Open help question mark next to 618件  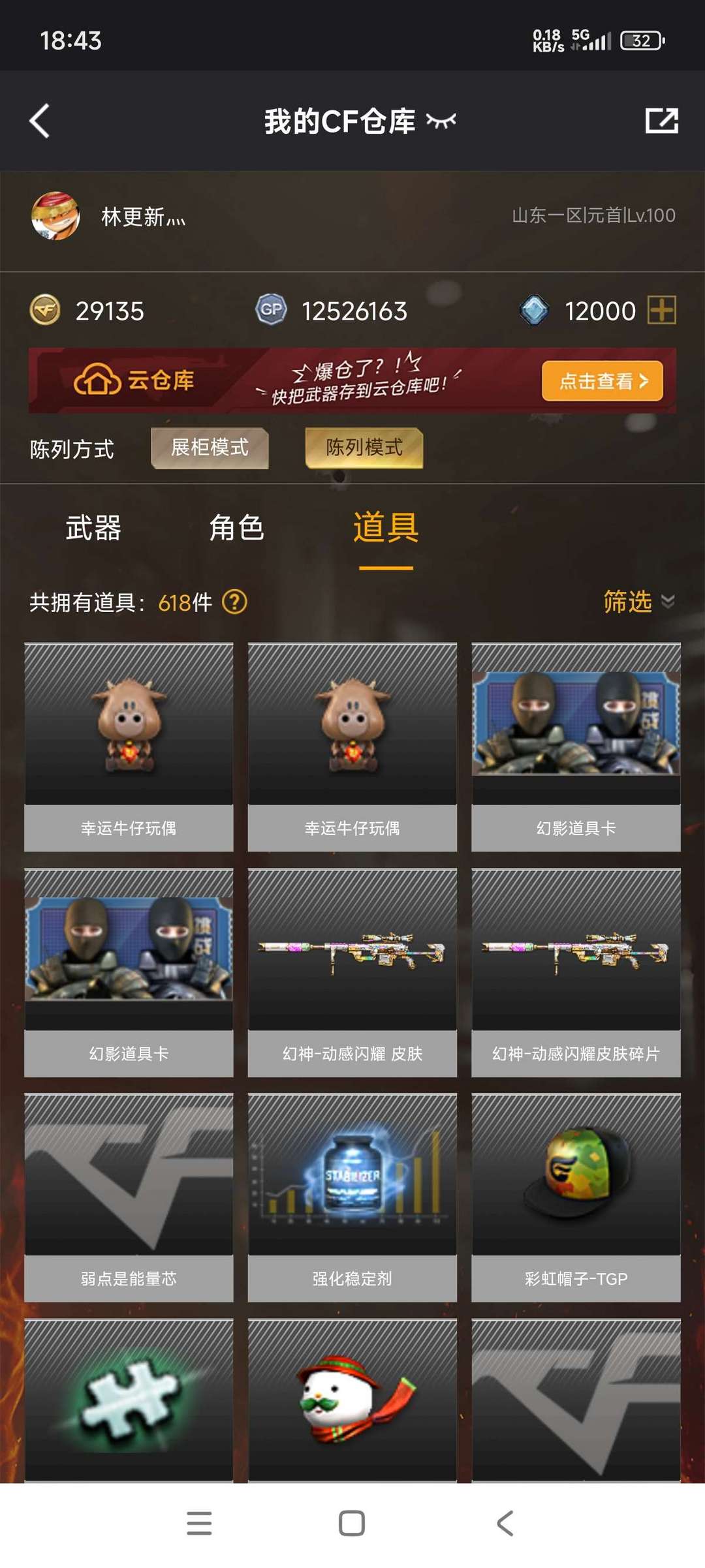(235, 602)
